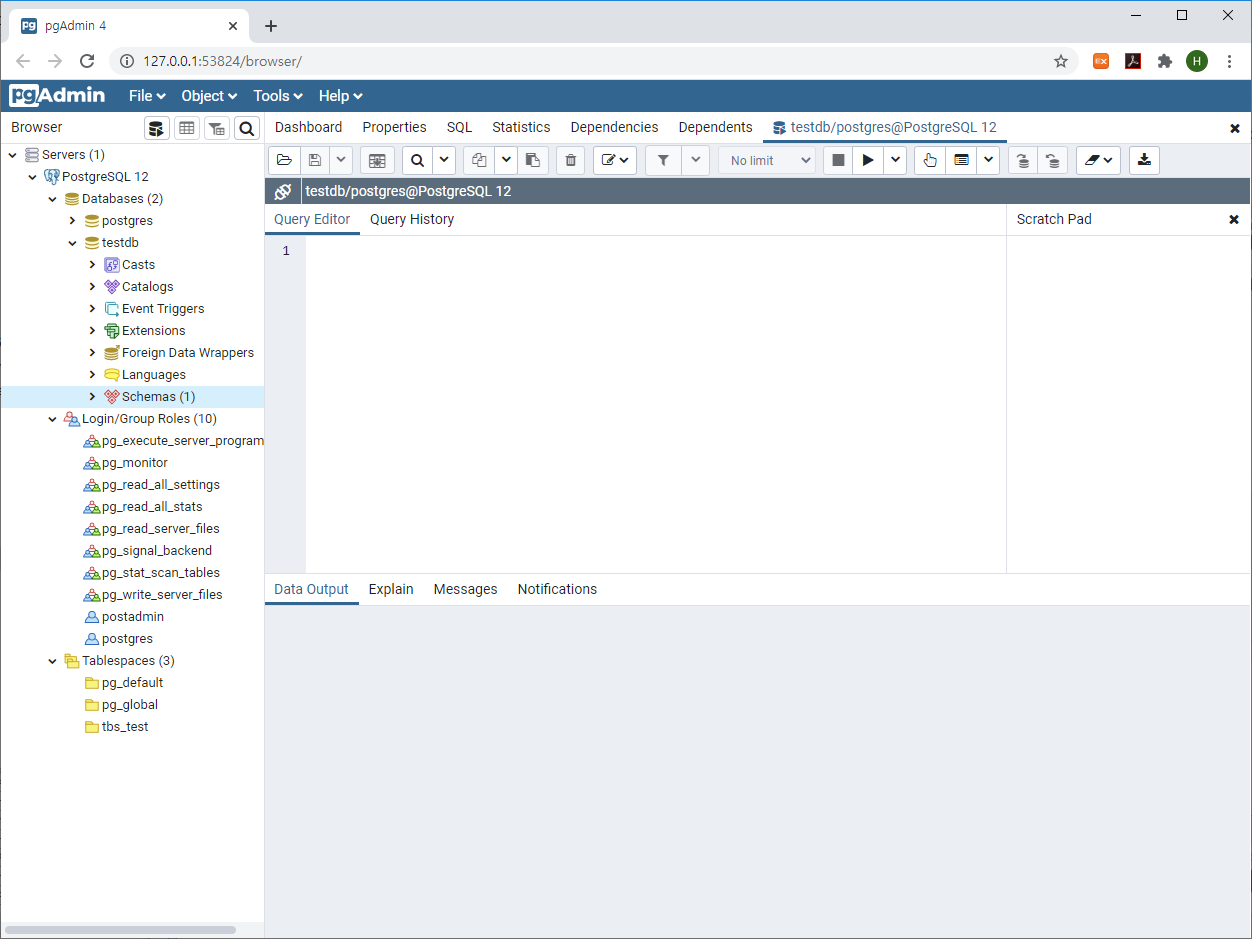Click the Search Objects icon in Browser header

pyautogui.click(x=247, y=128)
